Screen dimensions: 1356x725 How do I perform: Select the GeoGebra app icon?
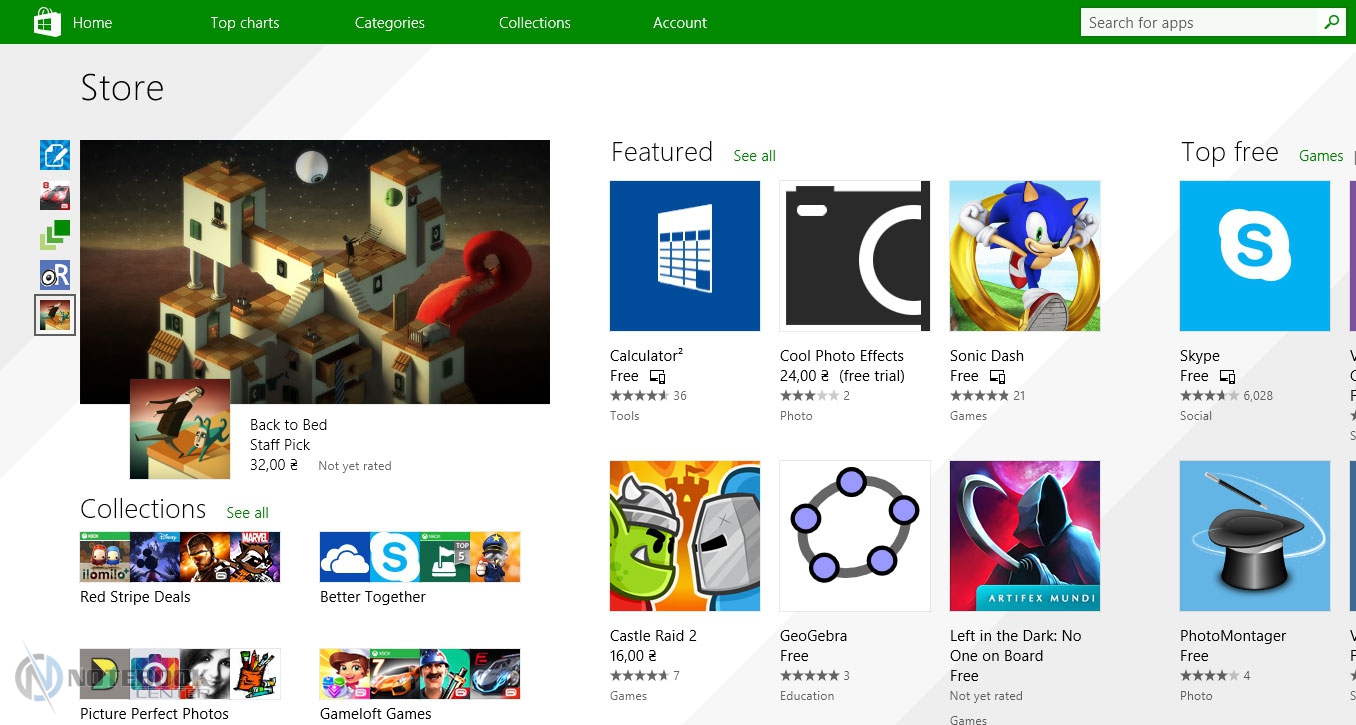pyautogui.click(x=855, y=536)
